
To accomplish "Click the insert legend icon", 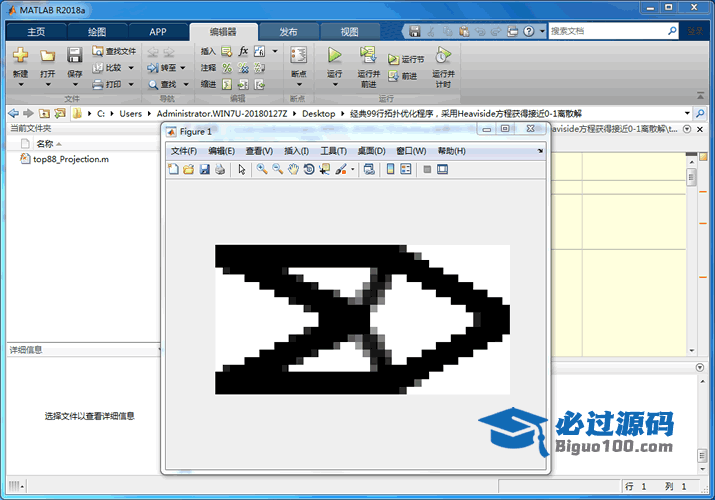I will pyautogui.click(x=405, y=170).
